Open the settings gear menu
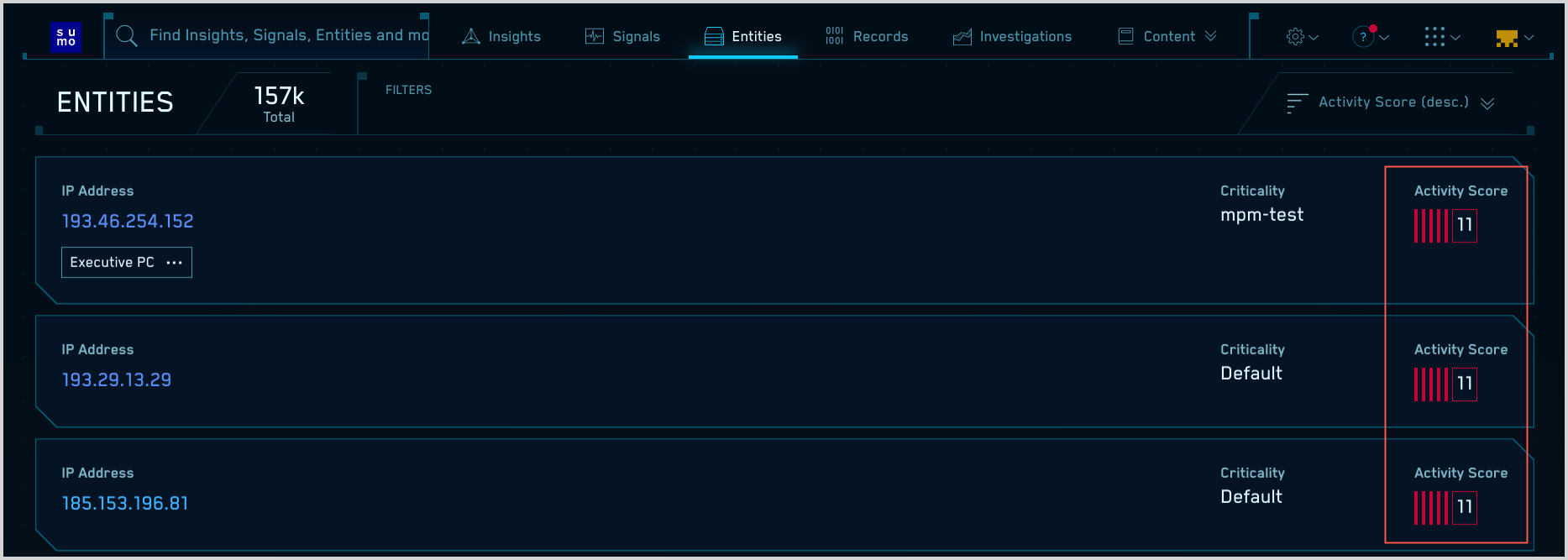This screenshot has height=560, width=1568. [x=1296, y=37]
